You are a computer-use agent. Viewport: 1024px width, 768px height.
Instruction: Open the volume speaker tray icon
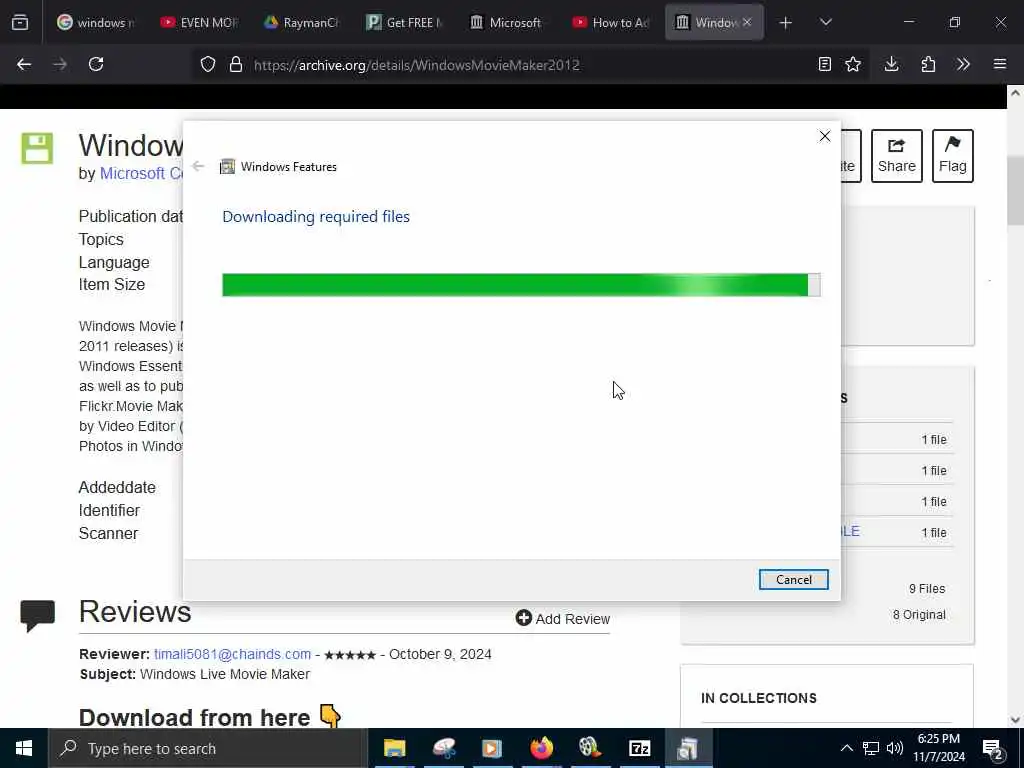(895, 748)
